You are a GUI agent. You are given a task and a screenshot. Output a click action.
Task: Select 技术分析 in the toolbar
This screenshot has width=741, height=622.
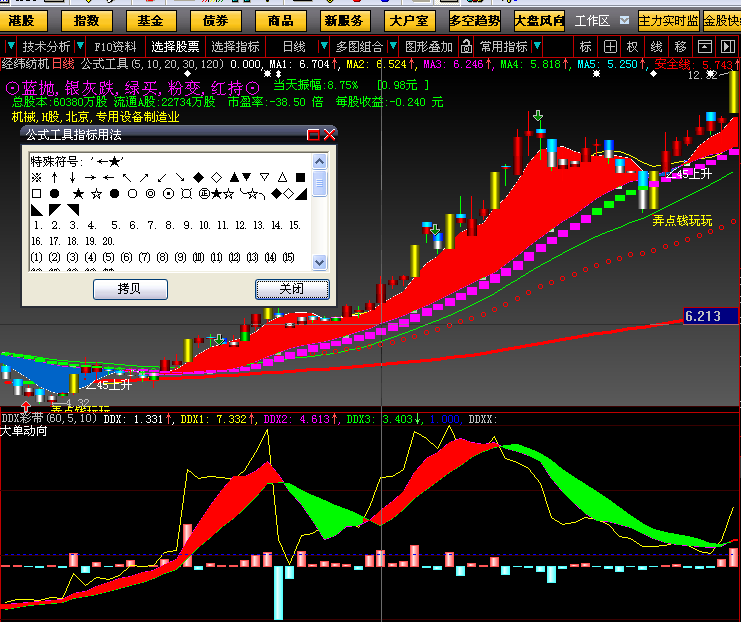pos(46,47)
